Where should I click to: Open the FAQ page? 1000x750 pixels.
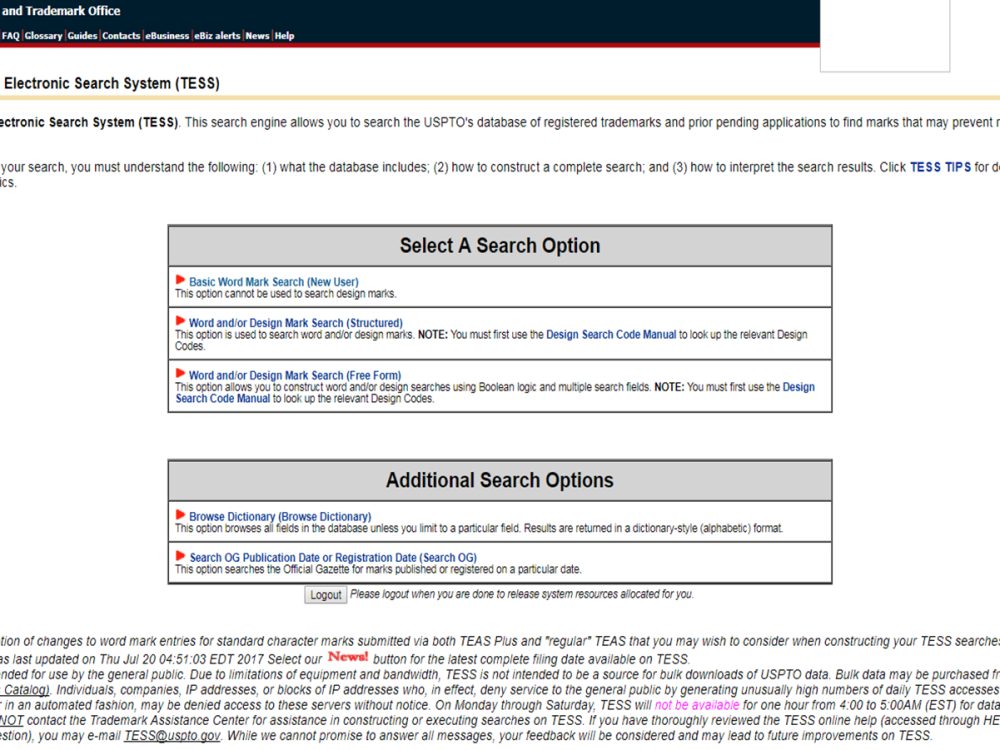click(10, 35)
